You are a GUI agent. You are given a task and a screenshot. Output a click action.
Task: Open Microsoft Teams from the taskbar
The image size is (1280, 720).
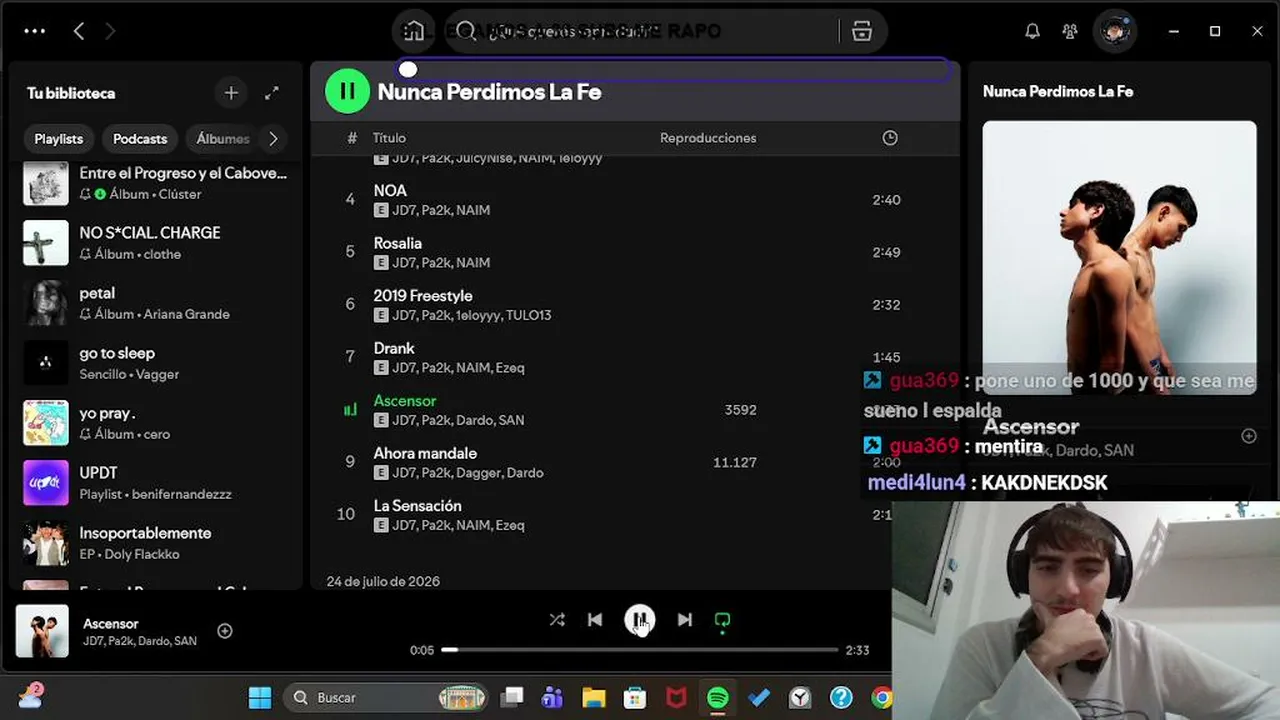pos(552,698)
